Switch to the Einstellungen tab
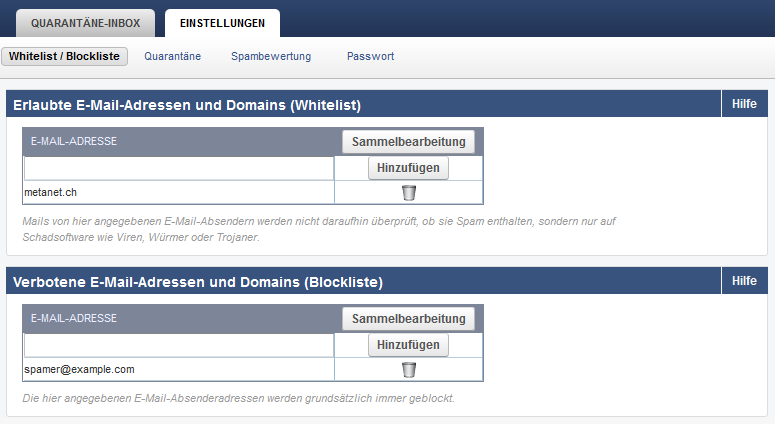 click(x=222, y=22)
